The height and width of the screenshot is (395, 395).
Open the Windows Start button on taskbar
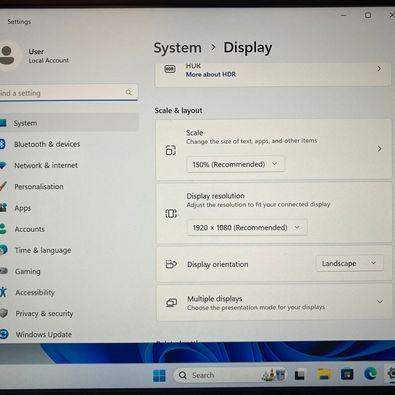[159, 376]
